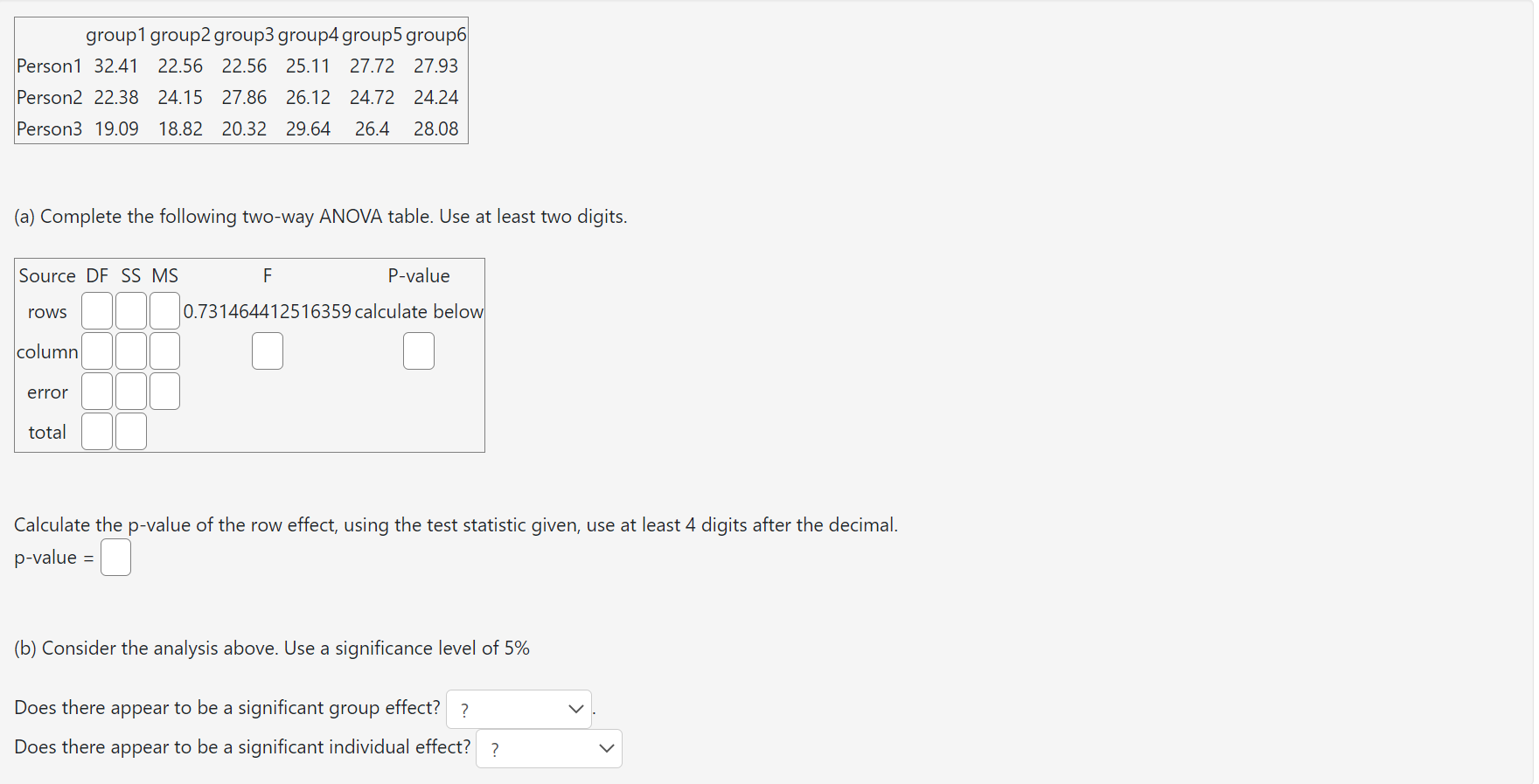Screen dimensions: 1539x784
Task: Open the significant individual effect dropdown
Action: (548, 748)
